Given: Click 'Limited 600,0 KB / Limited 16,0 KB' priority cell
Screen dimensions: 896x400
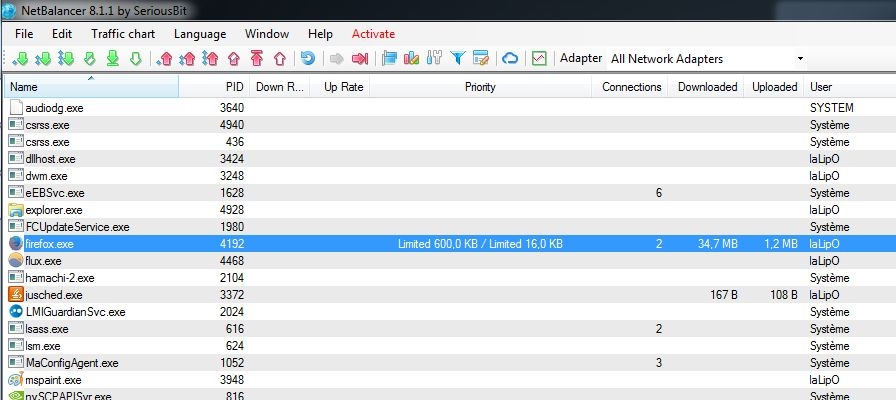Looking at the screenshot, I should point(481,244).
